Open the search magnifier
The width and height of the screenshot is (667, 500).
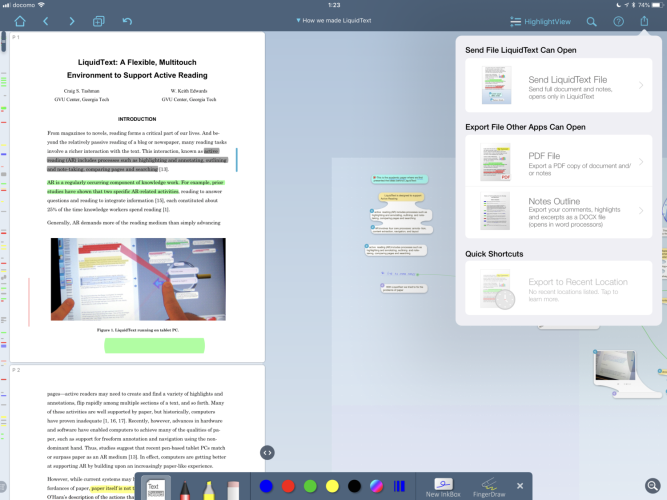point(592,21)
